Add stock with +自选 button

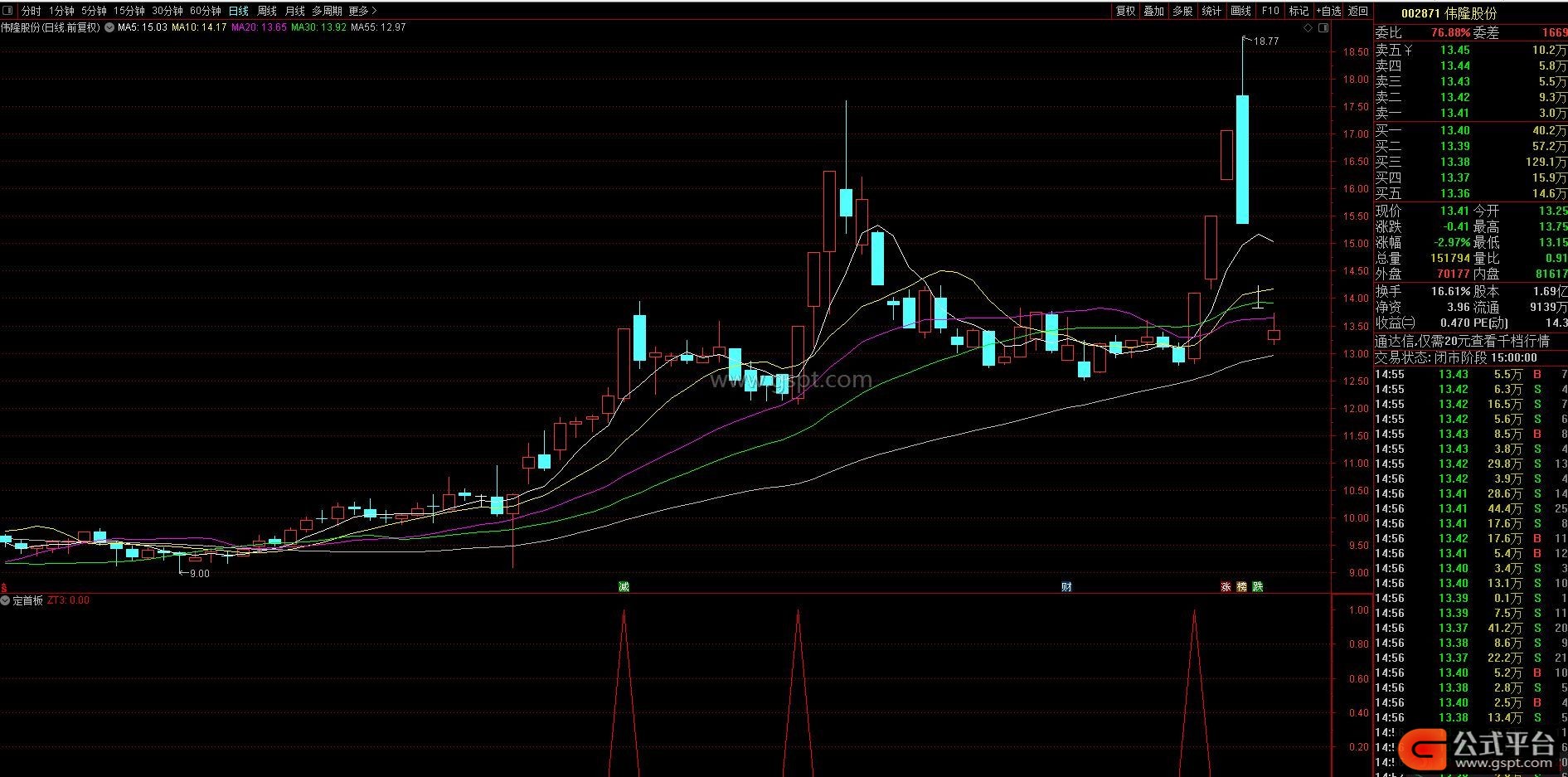coord(1328,11)
